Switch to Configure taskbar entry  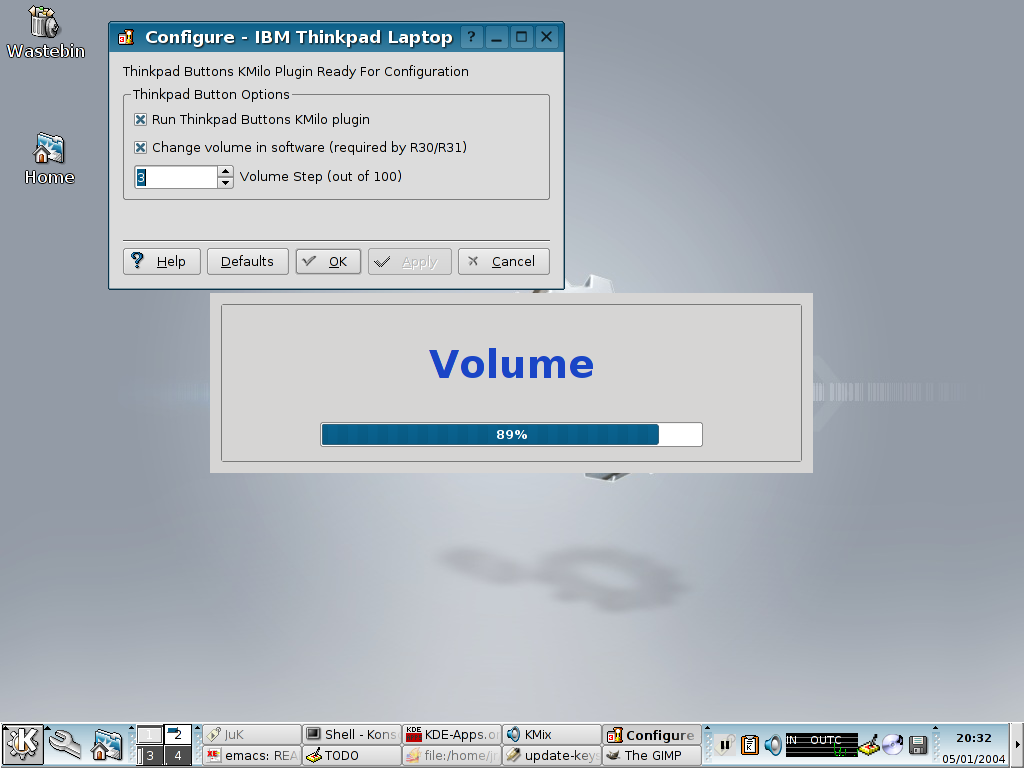click(652, 735)
